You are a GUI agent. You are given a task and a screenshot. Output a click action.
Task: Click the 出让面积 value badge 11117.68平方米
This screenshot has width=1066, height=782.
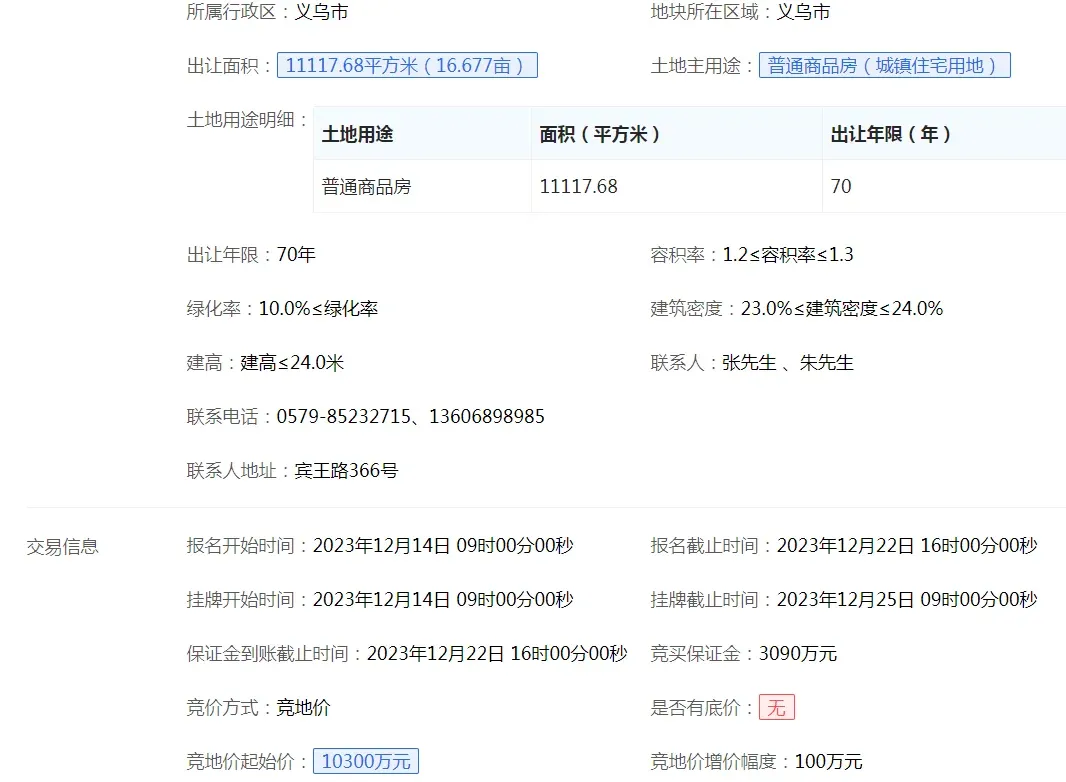click(x=407, y=66)
